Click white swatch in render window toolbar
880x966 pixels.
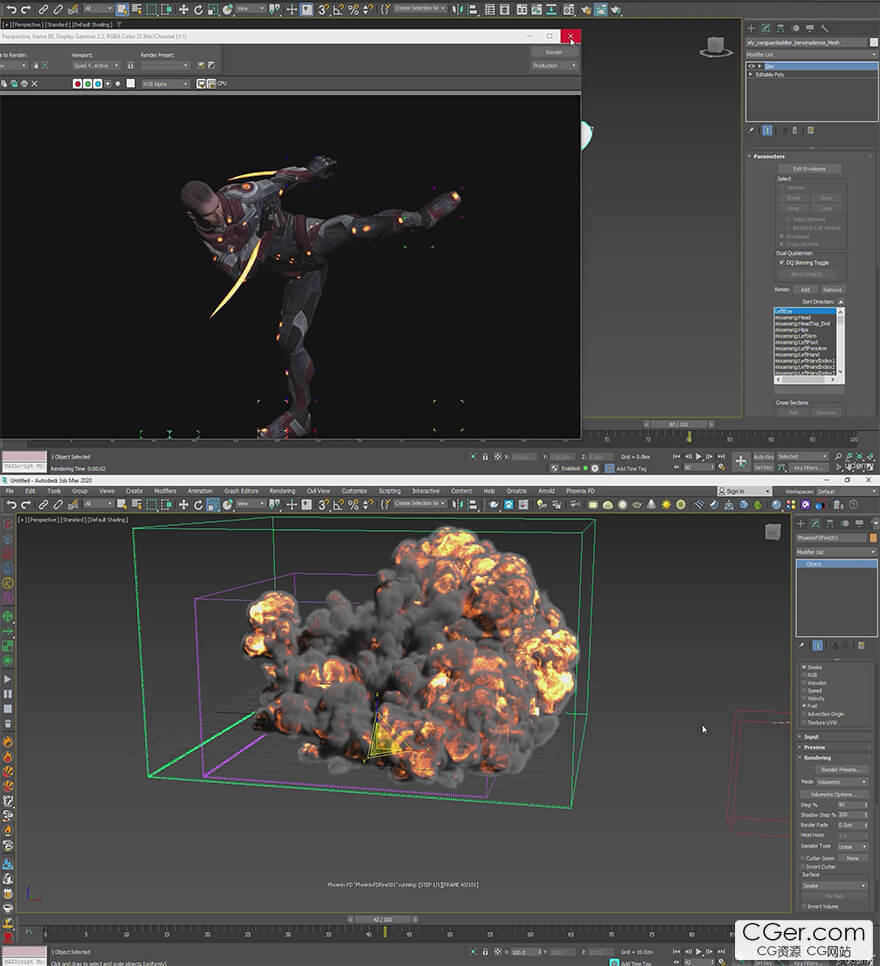[131, 83]
